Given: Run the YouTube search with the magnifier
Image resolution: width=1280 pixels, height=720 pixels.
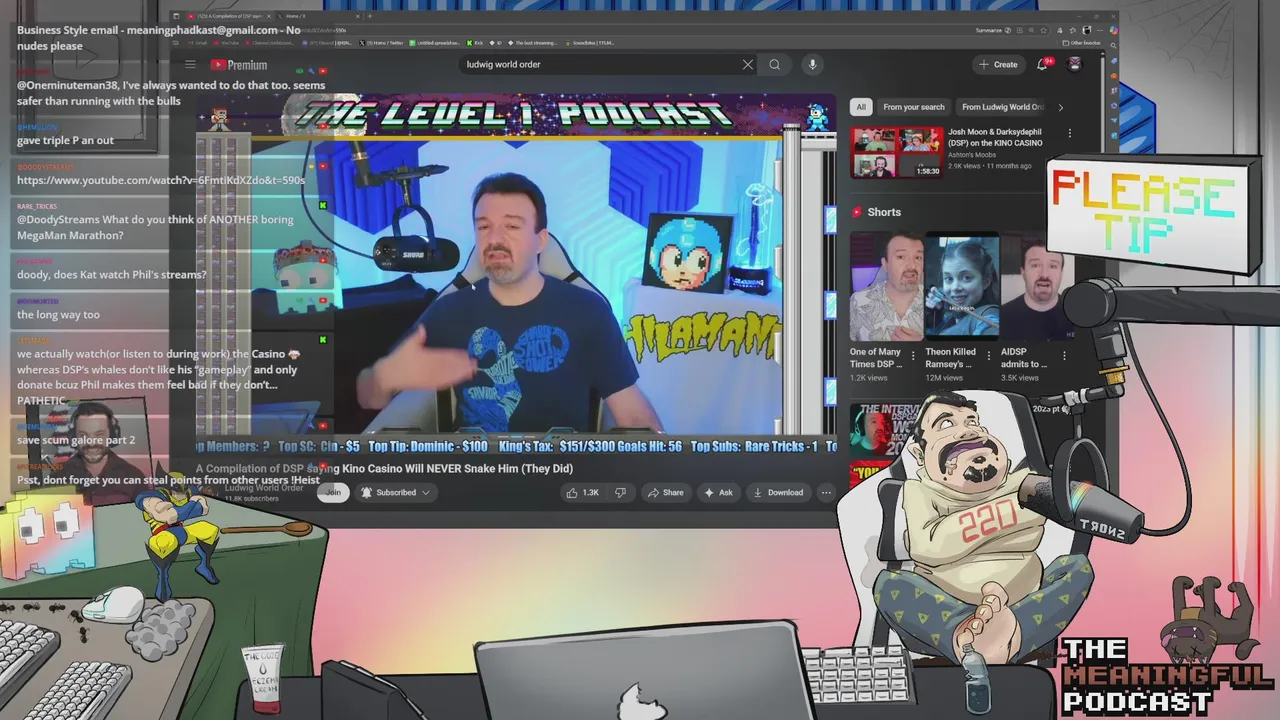Looking at the screenshot, I should pyautogui.click(x=774, y=64).
